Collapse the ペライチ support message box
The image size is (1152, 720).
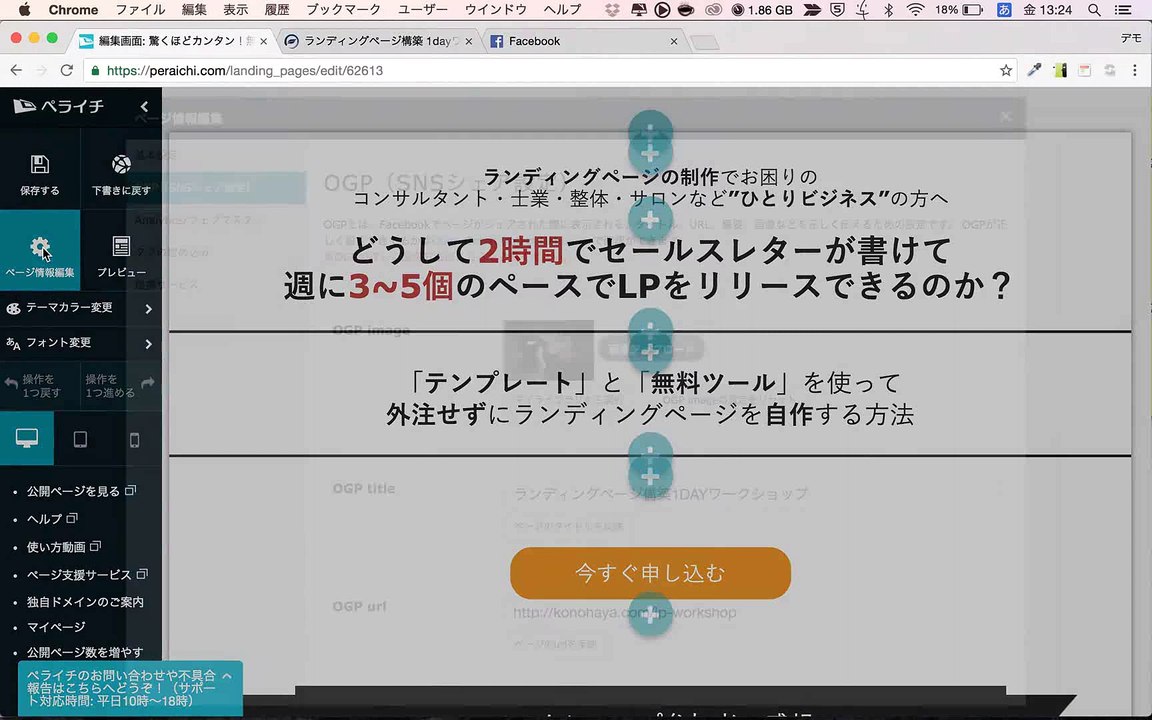tap(227, 676)
